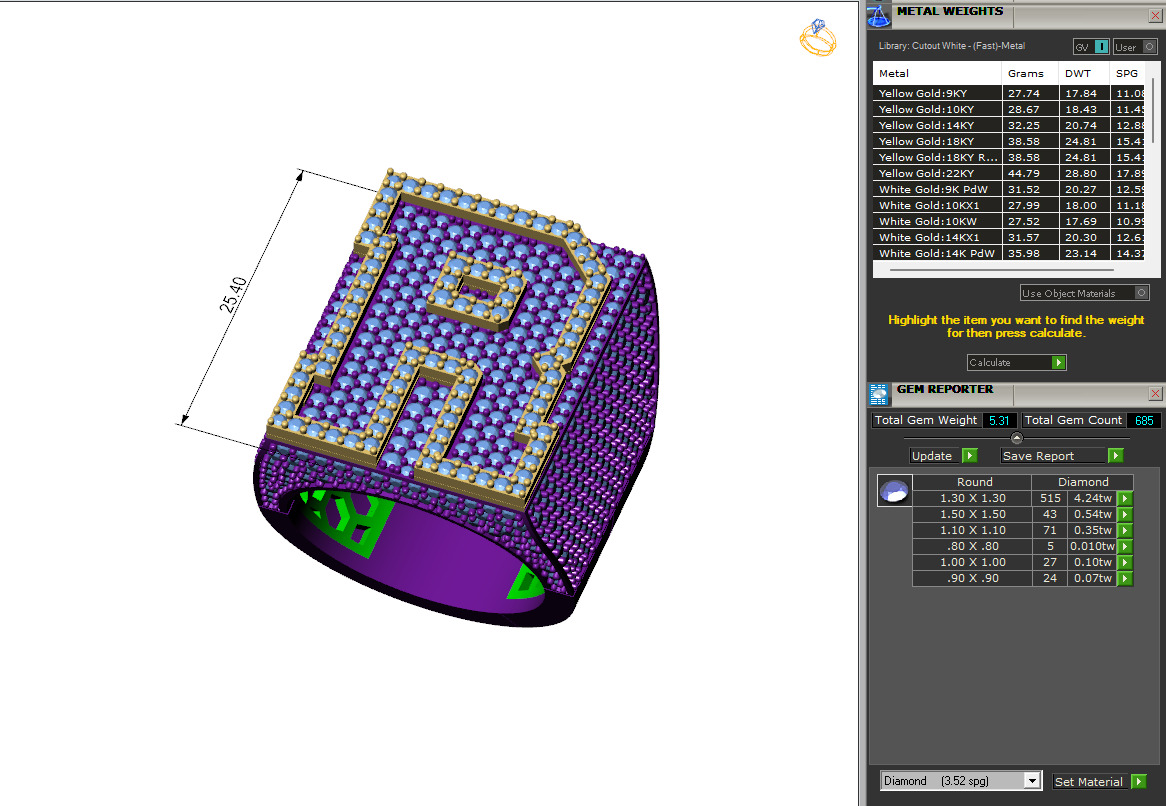Click the 20.74 DWT value

coord(1080,125)
